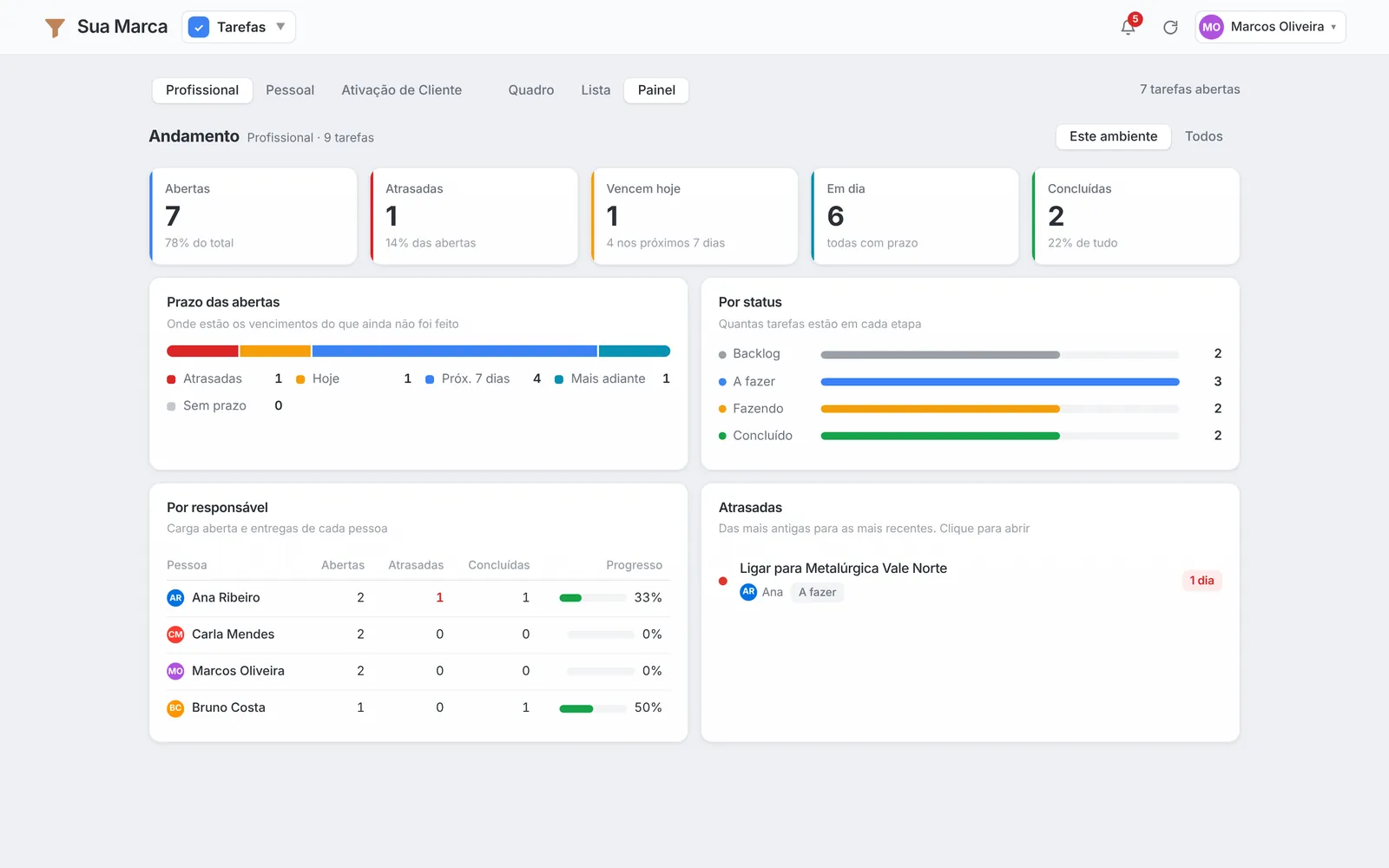Click Bruno Costa's BC avatar
This screenshot has height=868, width=1389.
point(175,707)
